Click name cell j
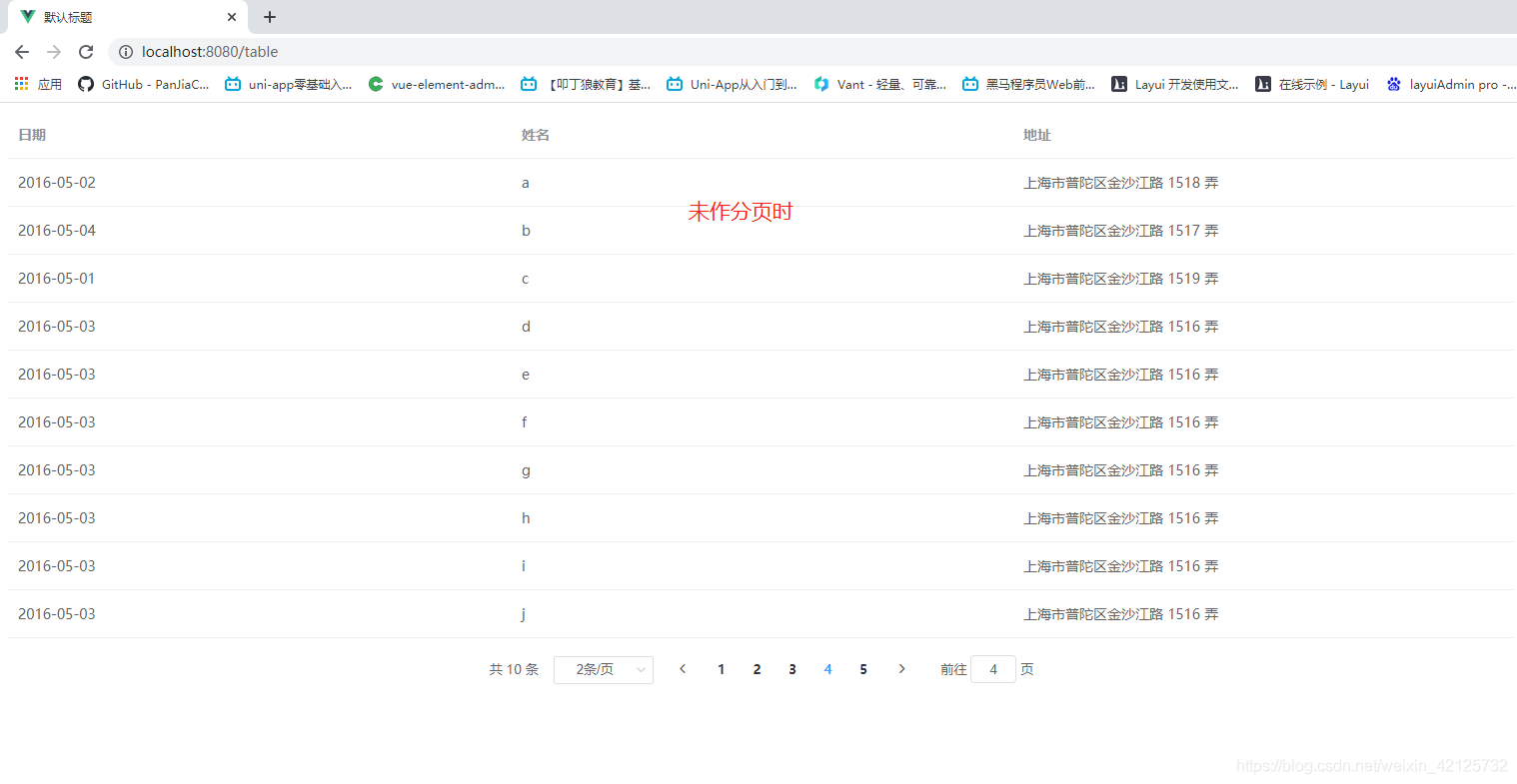The height and width of the screenshot is (784, 1517). (524, 614)
